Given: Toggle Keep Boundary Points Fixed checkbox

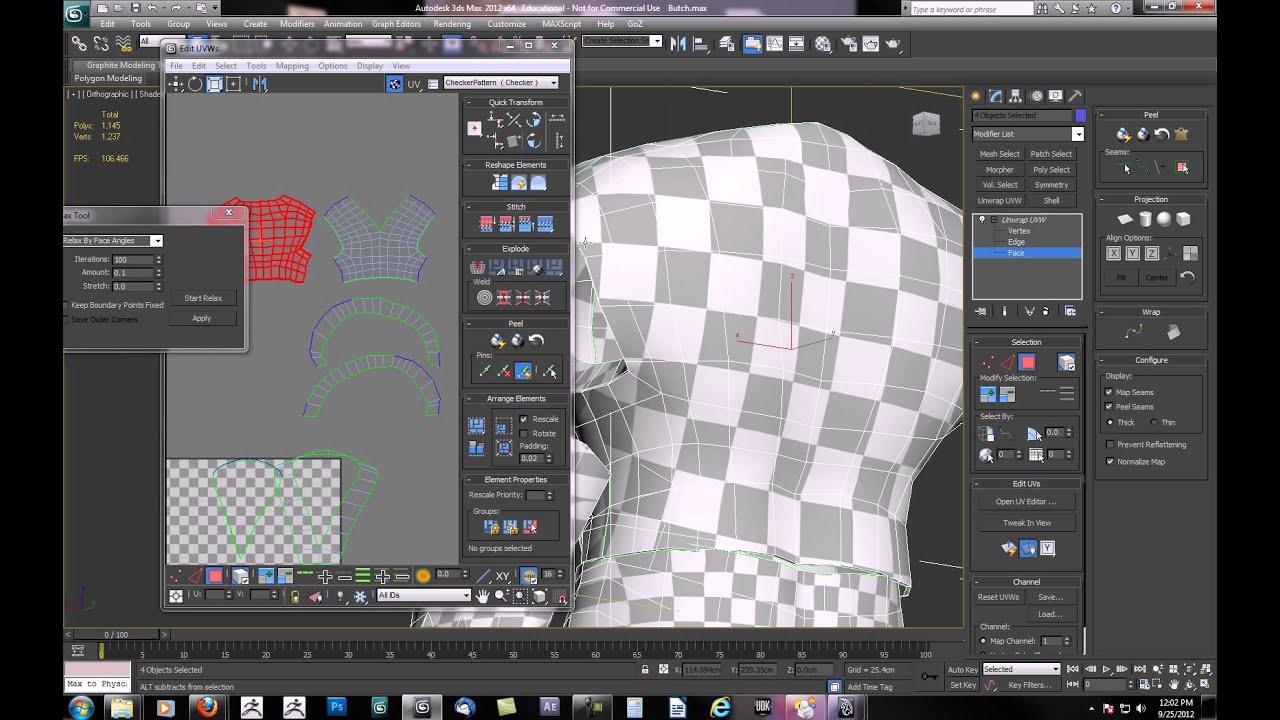Looking at the screenshot, I should (67, 305).
